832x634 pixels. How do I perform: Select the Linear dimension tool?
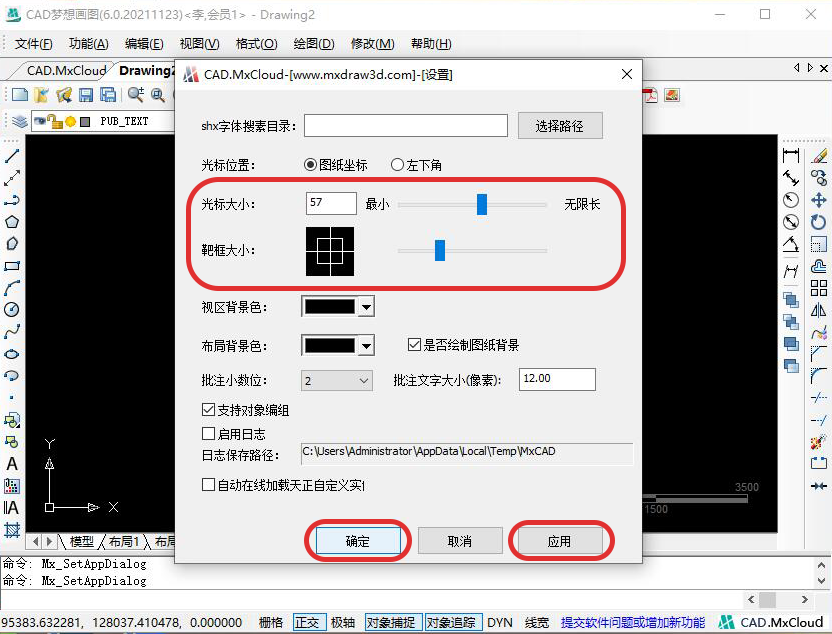click(x=791, y=155)
